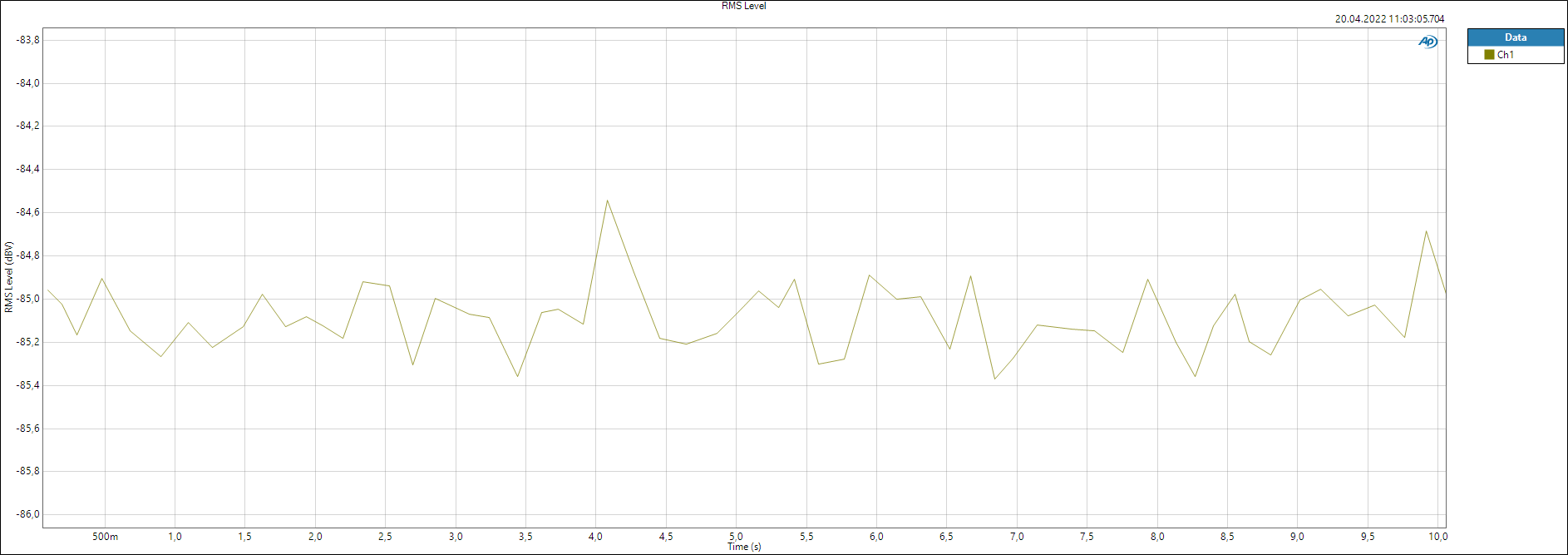Click the 5,5 x-axis tick label

pos(806,537)
